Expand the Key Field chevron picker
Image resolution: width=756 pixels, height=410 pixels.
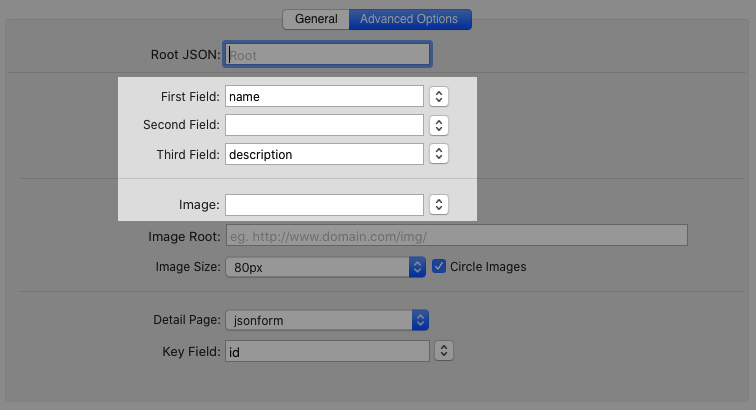445,351
